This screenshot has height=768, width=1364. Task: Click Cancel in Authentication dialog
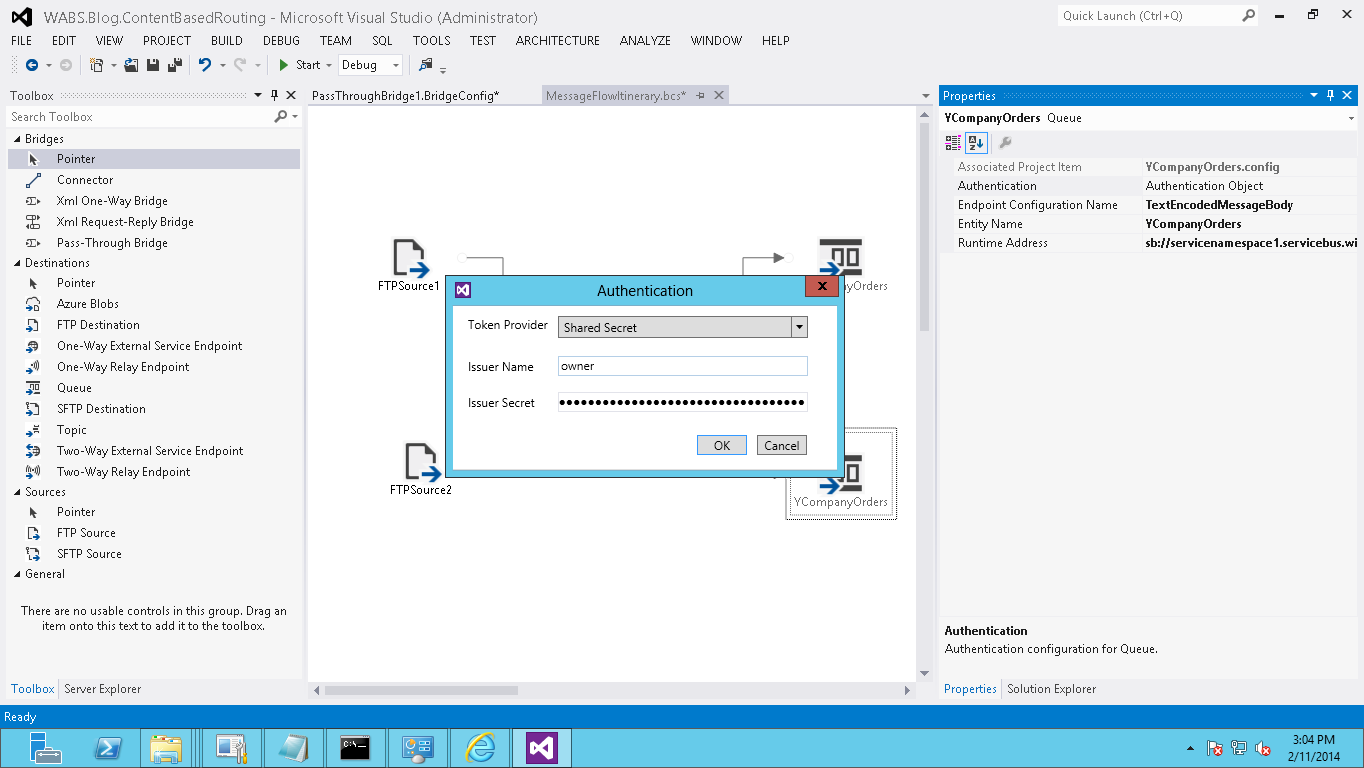point(782,445)
